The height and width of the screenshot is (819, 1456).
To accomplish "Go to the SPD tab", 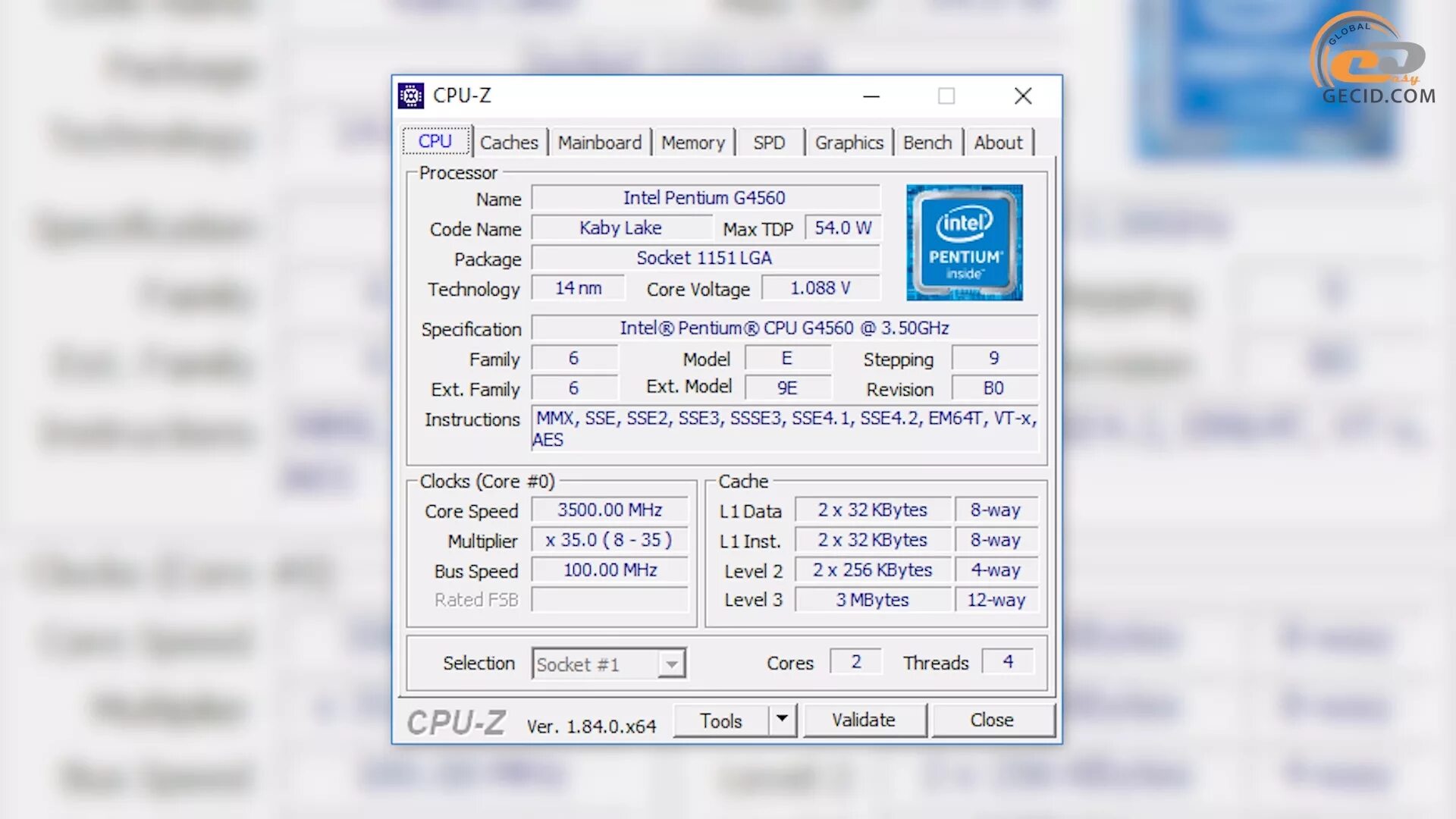I will [x=769, y=143].
